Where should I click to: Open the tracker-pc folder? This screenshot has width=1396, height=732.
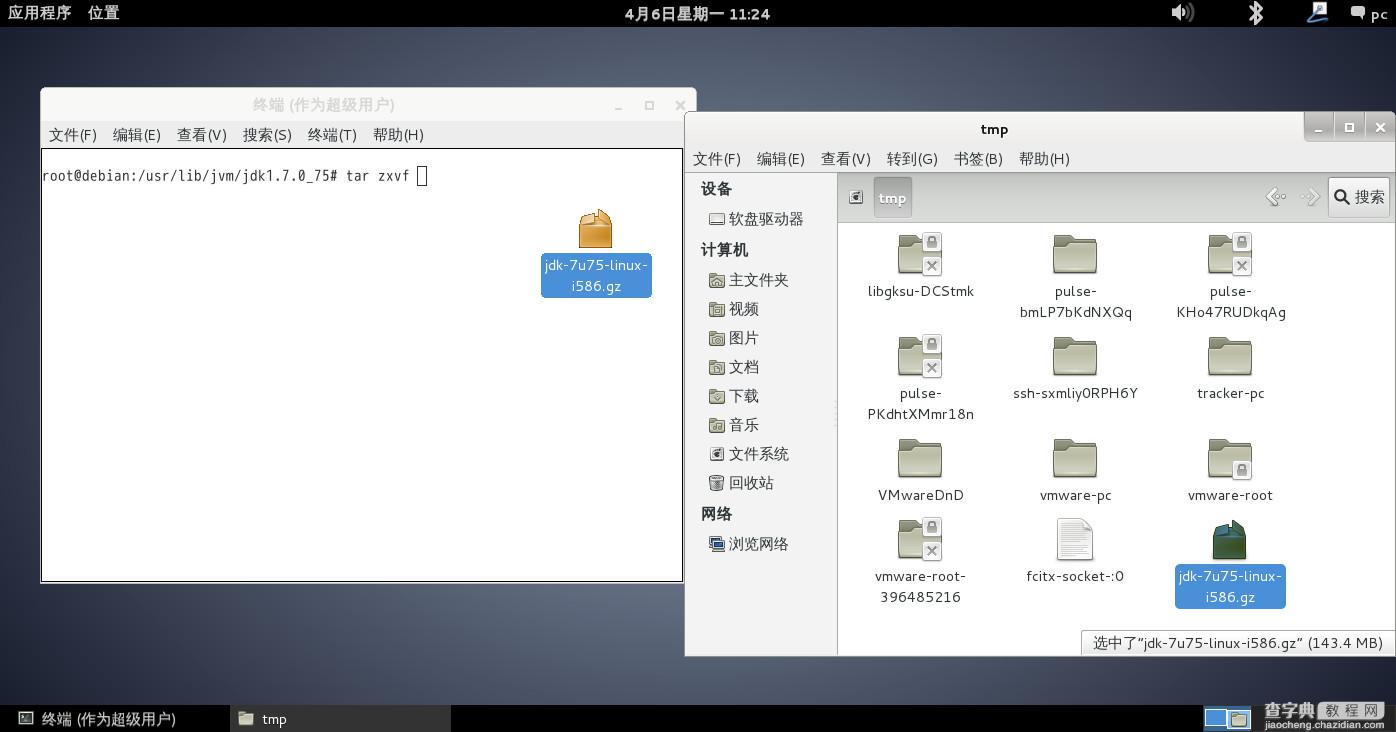point(1230,357)
